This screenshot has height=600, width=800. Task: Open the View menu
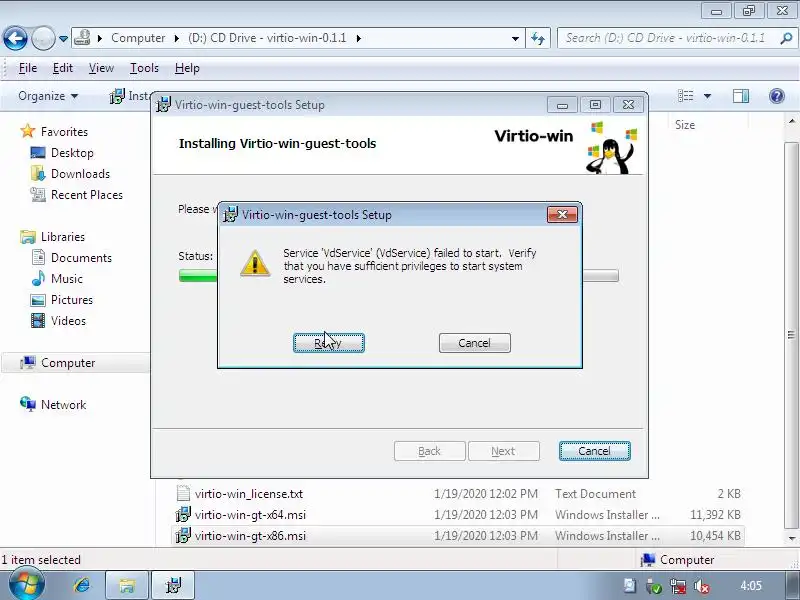coord(101,68)
